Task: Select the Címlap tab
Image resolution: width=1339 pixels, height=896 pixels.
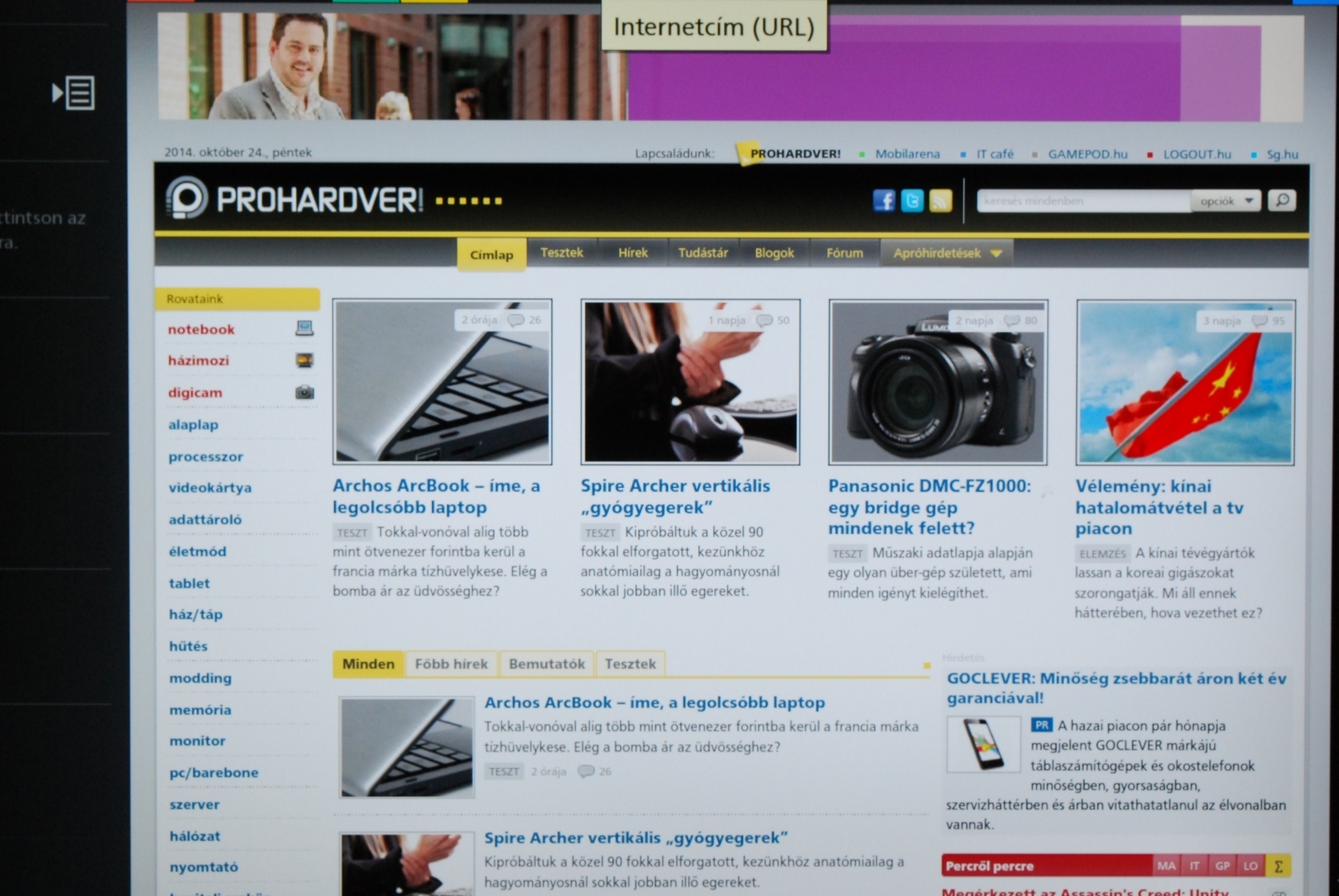Action: pos(491,254)
